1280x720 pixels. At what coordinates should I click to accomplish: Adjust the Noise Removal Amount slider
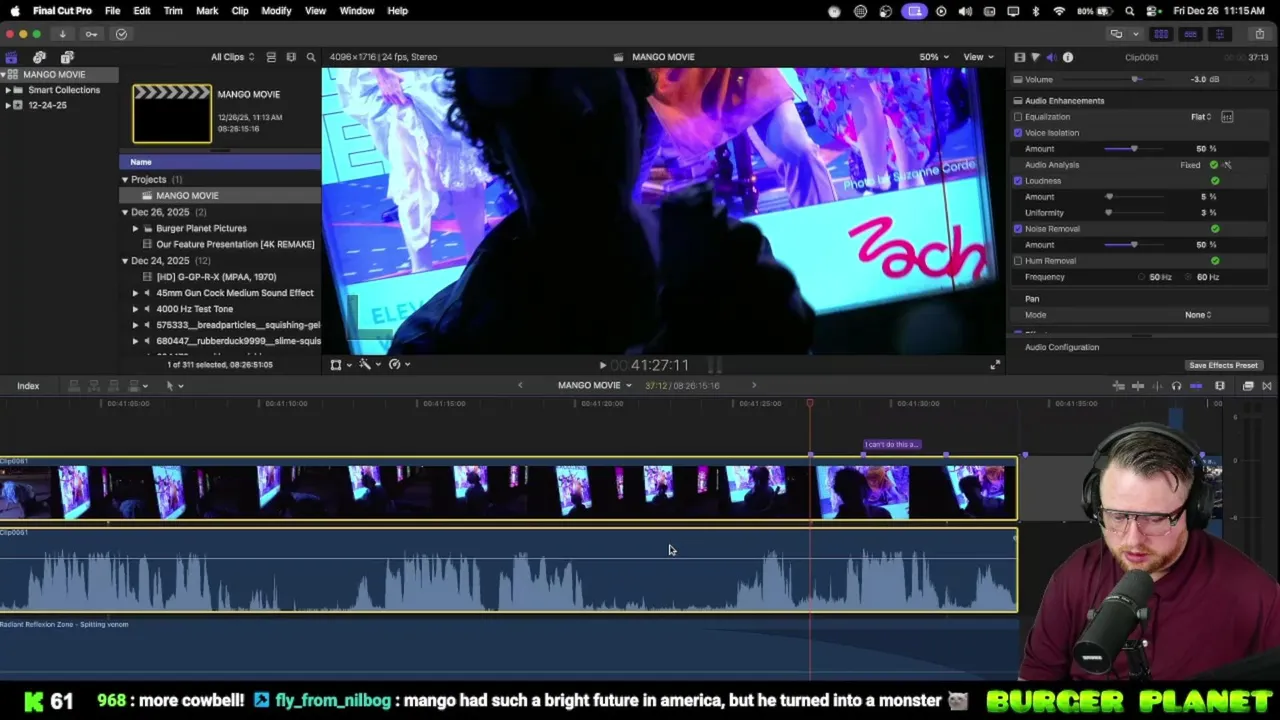click(x=1134, y=245)
